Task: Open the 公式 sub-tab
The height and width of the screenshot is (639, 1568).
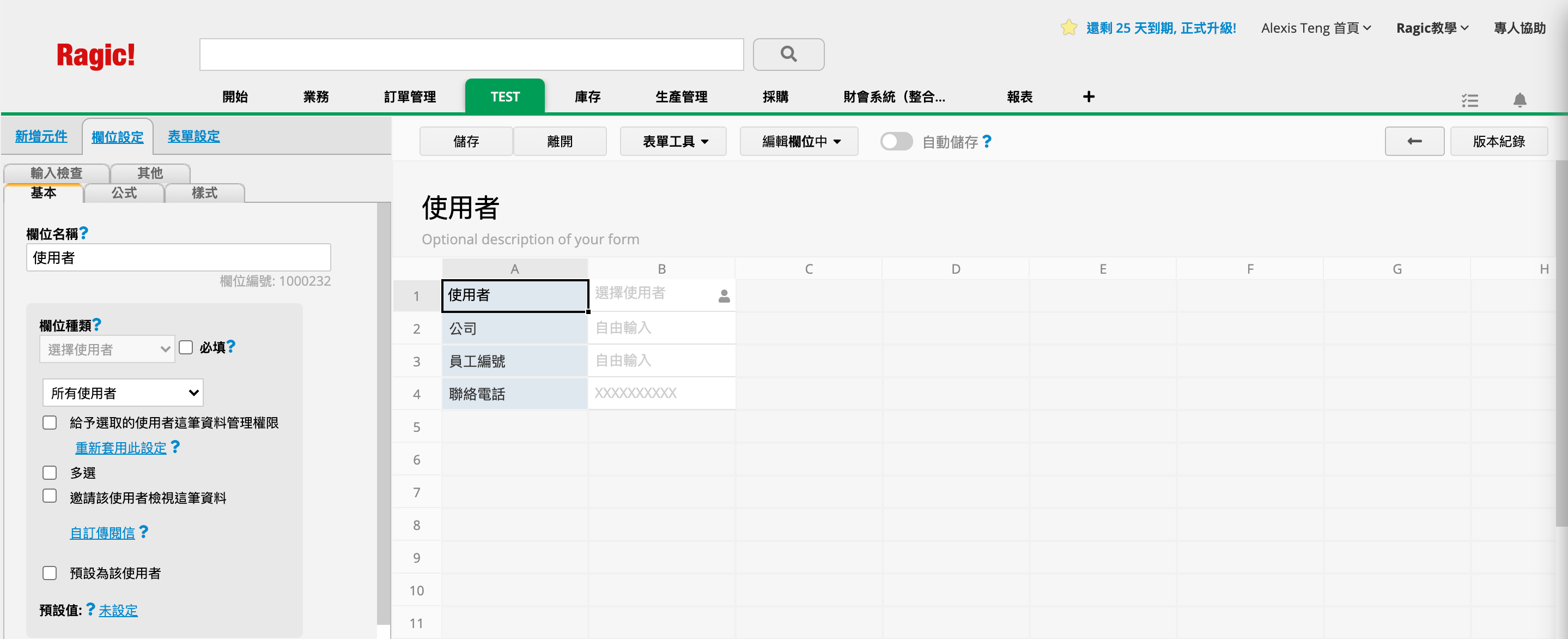Action: coord(124,192)
